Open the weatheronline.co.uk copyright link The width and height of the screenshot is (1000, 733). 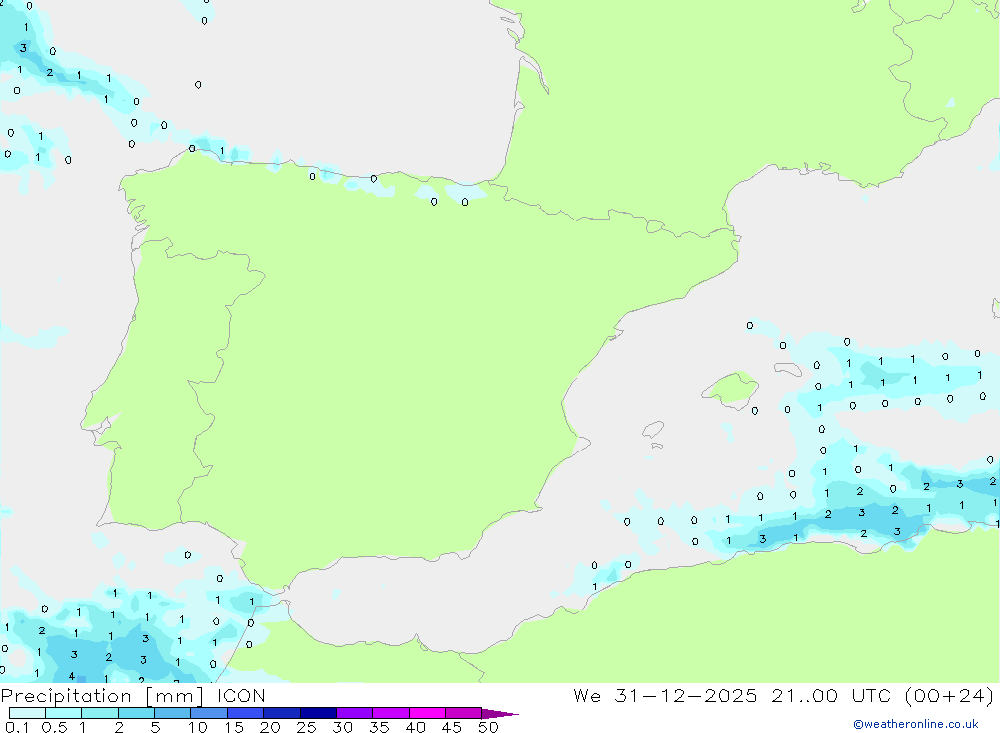pos(915,724)
